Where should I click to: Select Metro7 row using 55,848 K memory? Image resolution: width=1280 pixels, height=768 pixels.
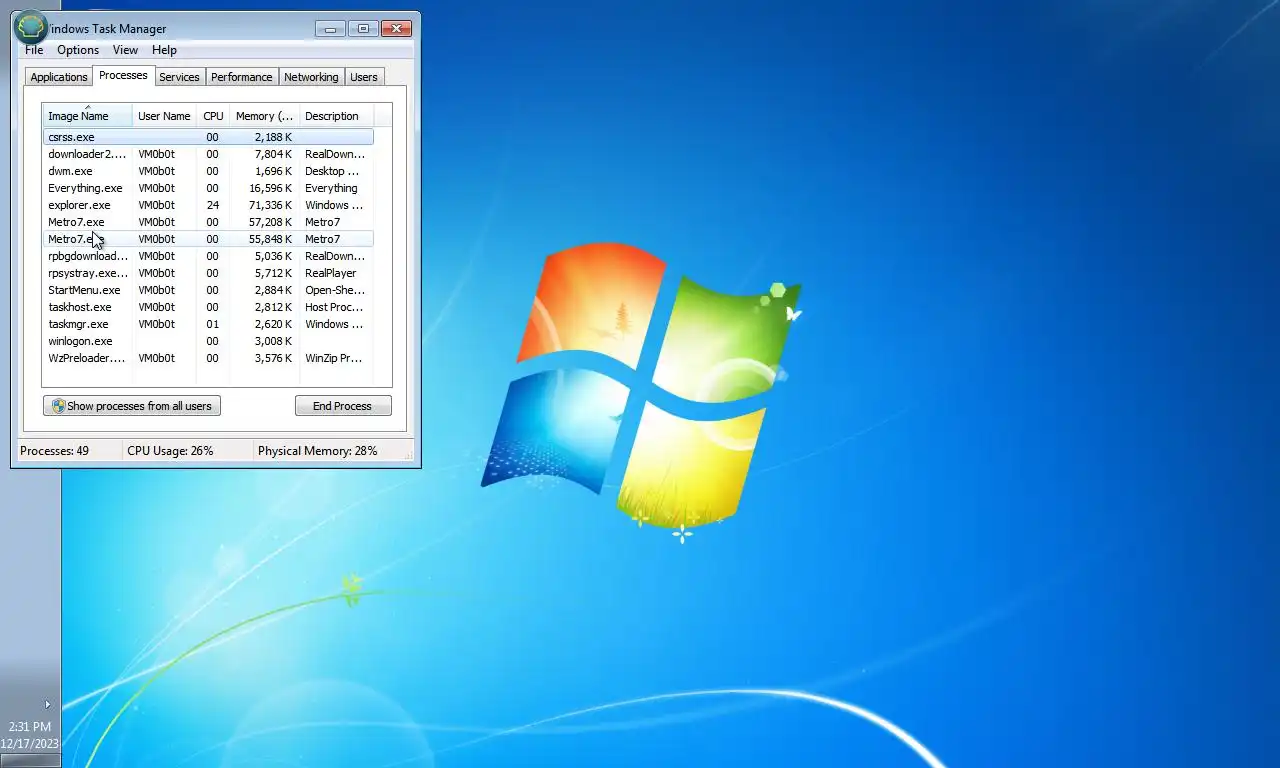[208, 239]
